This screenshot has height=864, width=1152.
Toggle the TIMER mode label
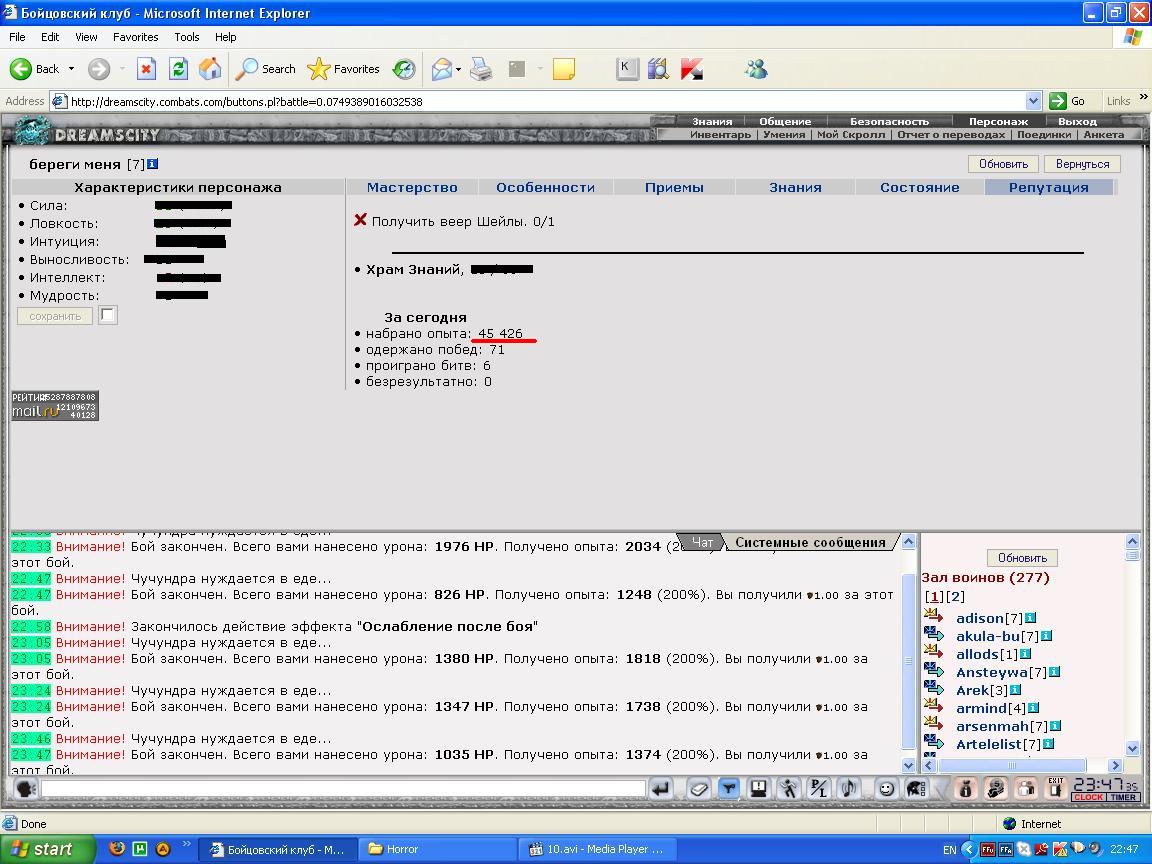[1123, 797]
